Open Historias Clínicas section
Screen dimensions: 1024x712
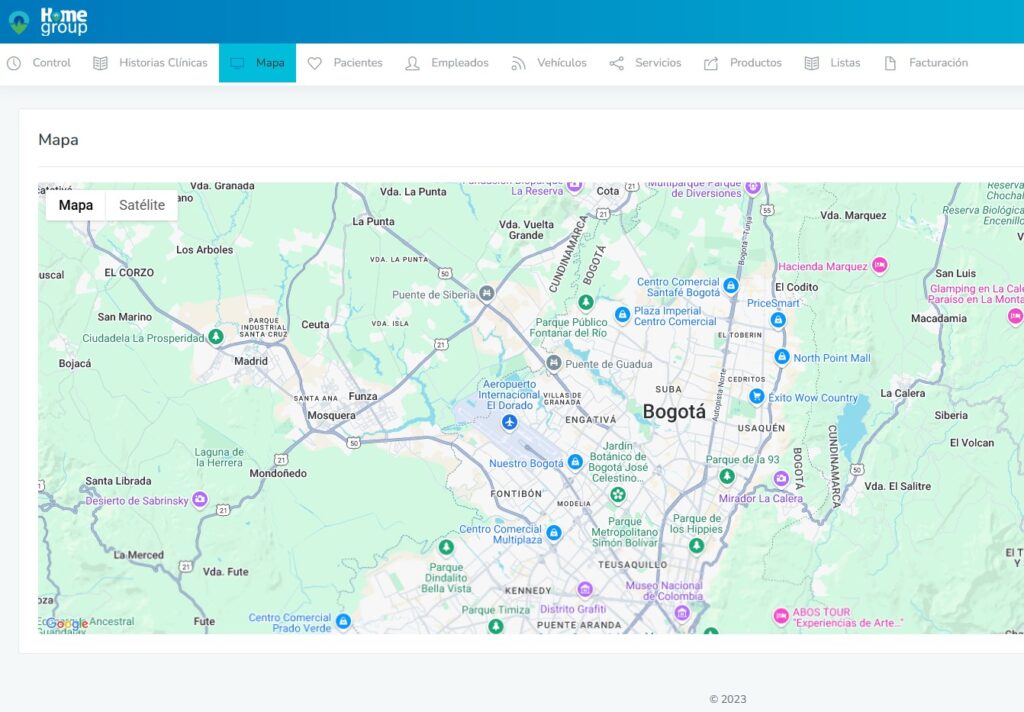pyautogui.click(x=150, y=63)
